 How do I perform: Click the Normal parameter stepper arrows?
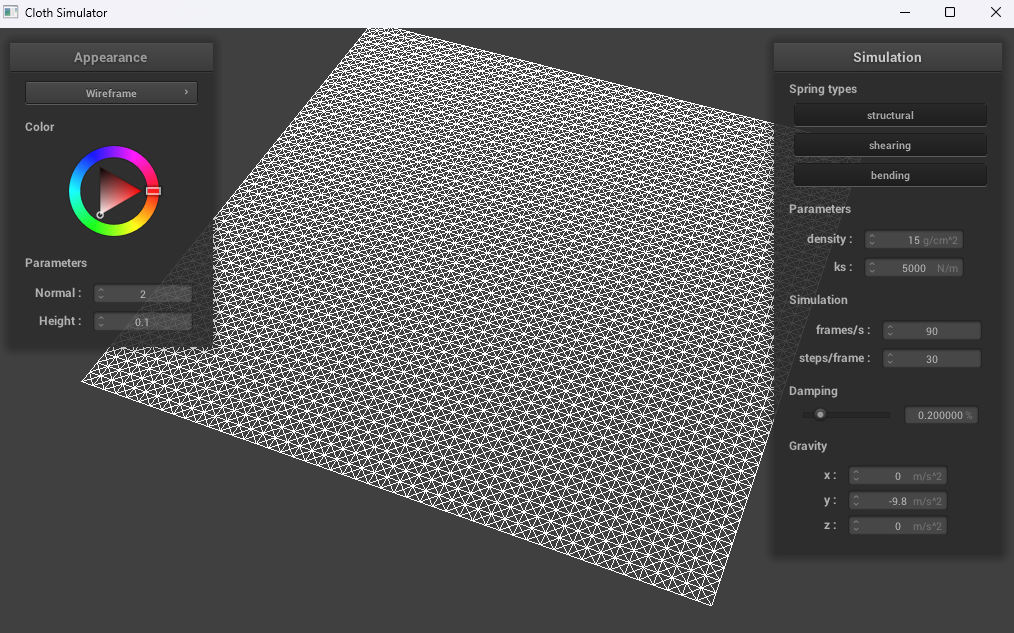pos(101,294)
